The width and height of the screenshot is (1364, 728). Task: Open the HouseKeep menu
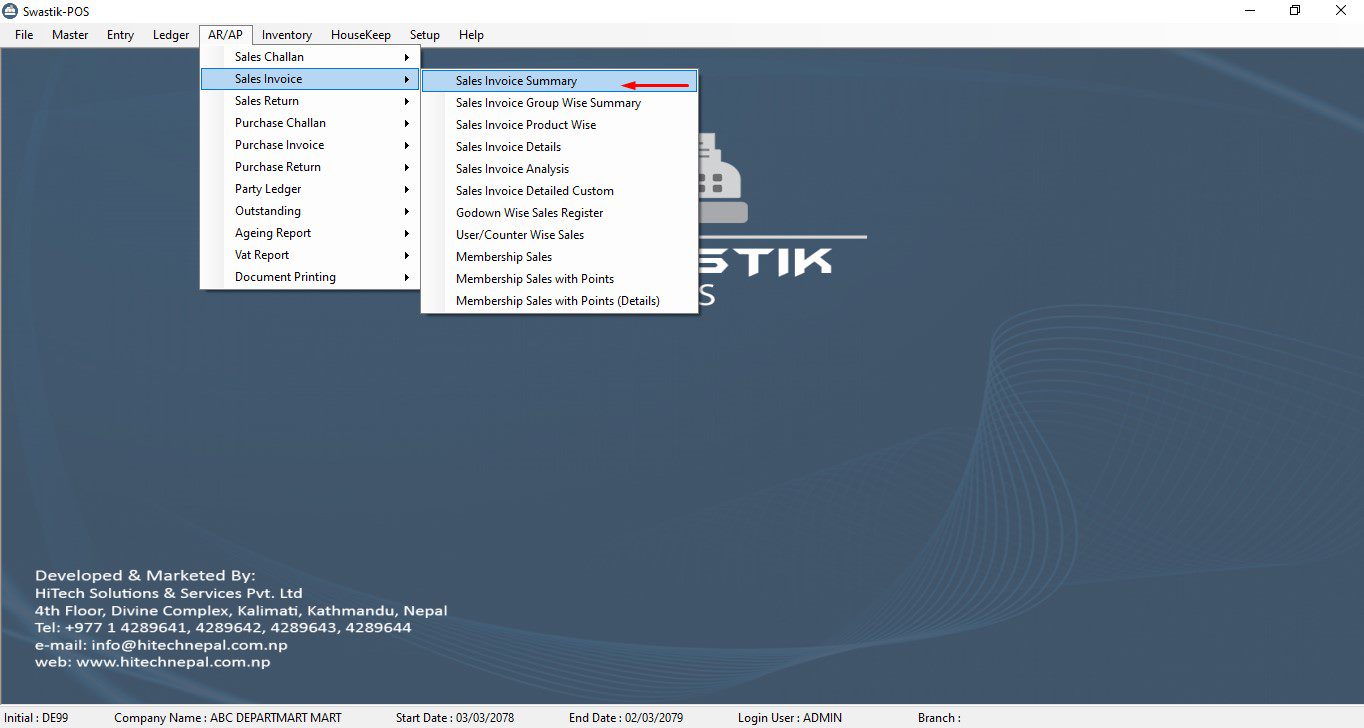[360, 35]
